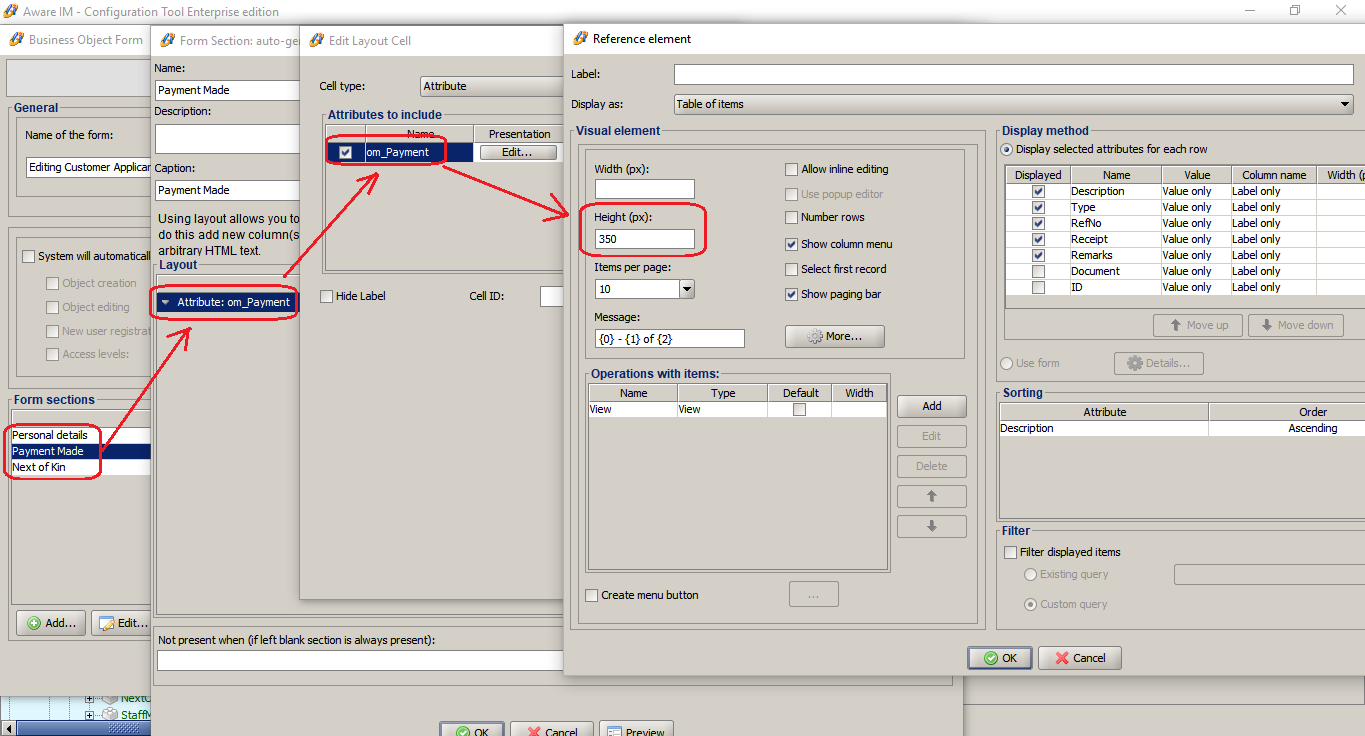This screenshot has height=736, width=1365.
Task: Select Next of Kin form section
Action: click(80, 467)
